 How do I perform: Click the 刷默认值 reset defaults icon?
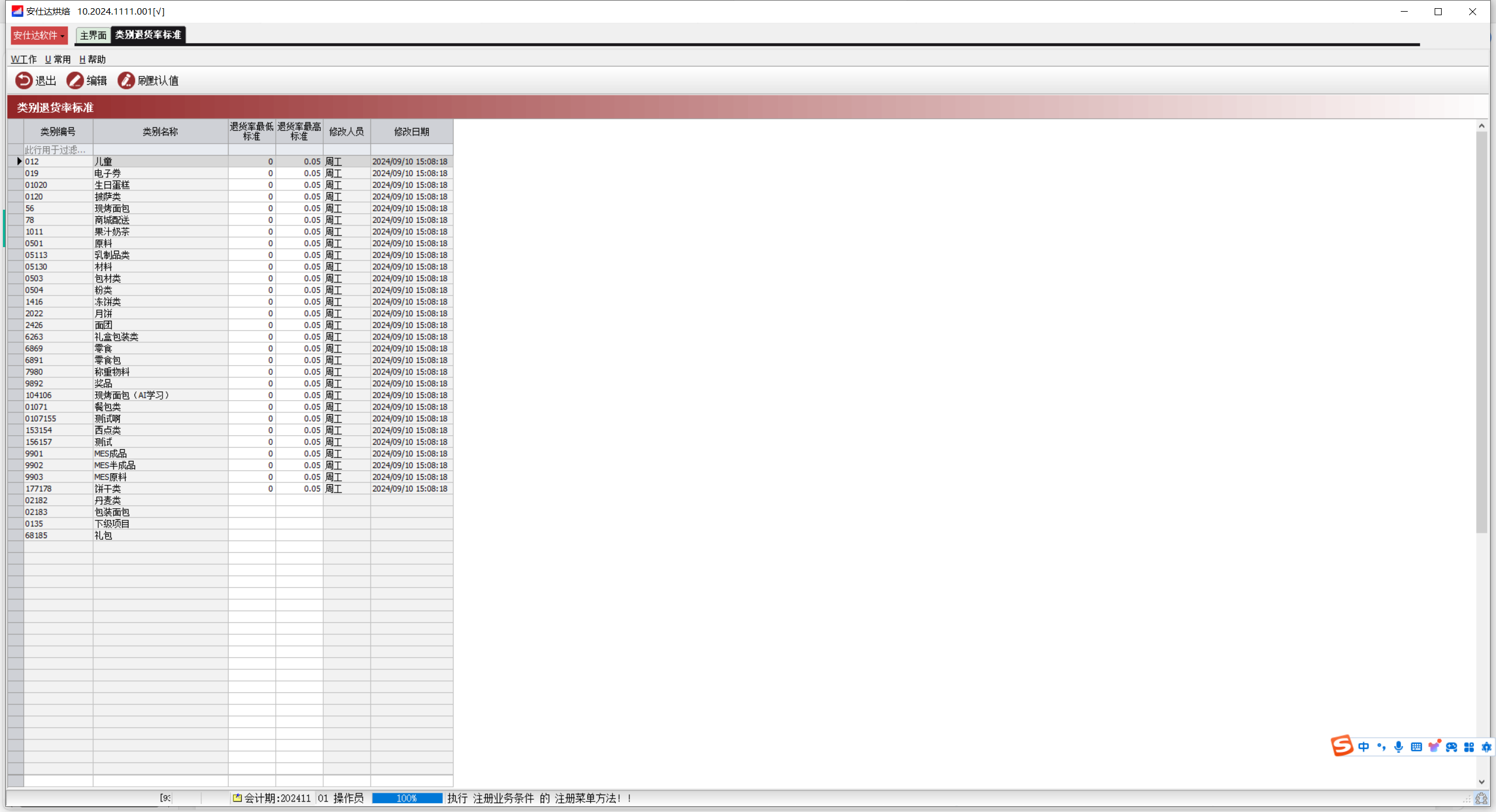click(x=126, y=81)
